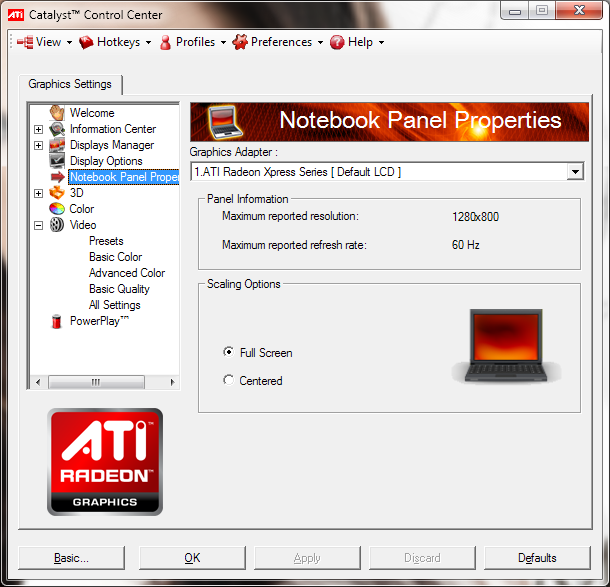Select the Centered scaling option
The height and width of the screenshot is (587, 610).
point(253,380)
